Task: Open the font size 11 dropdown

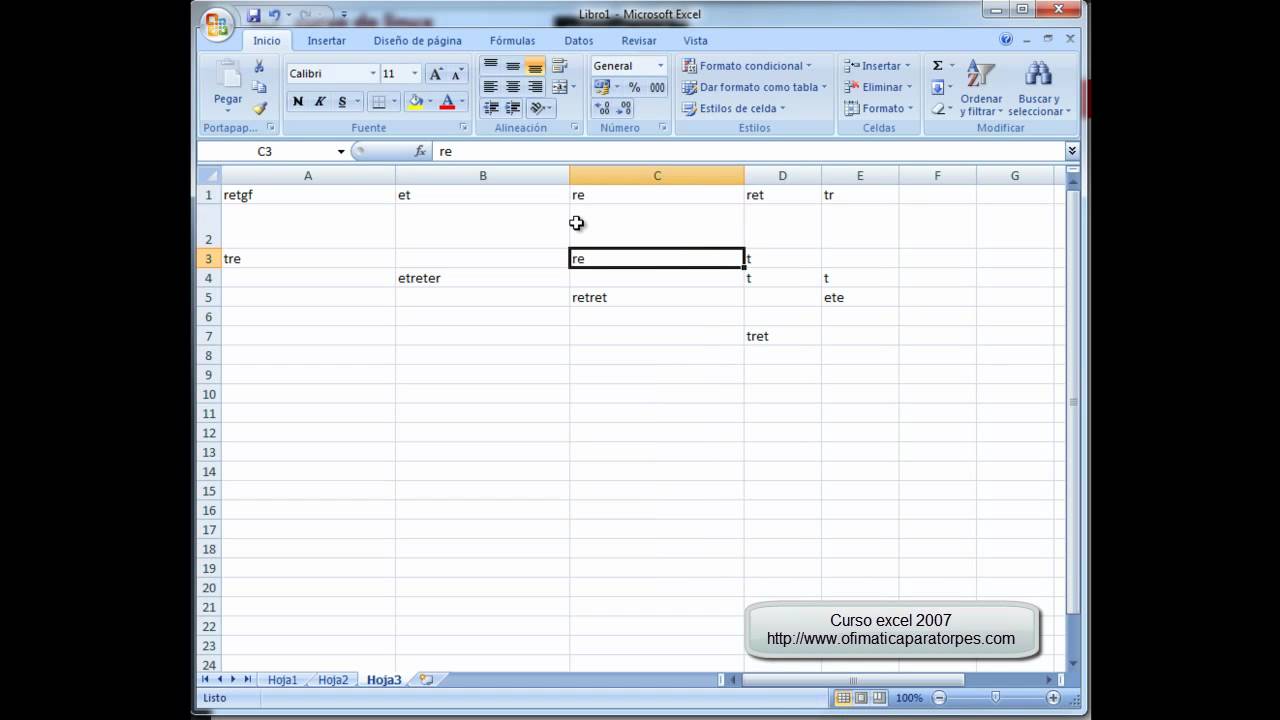Action: point(415,74)
